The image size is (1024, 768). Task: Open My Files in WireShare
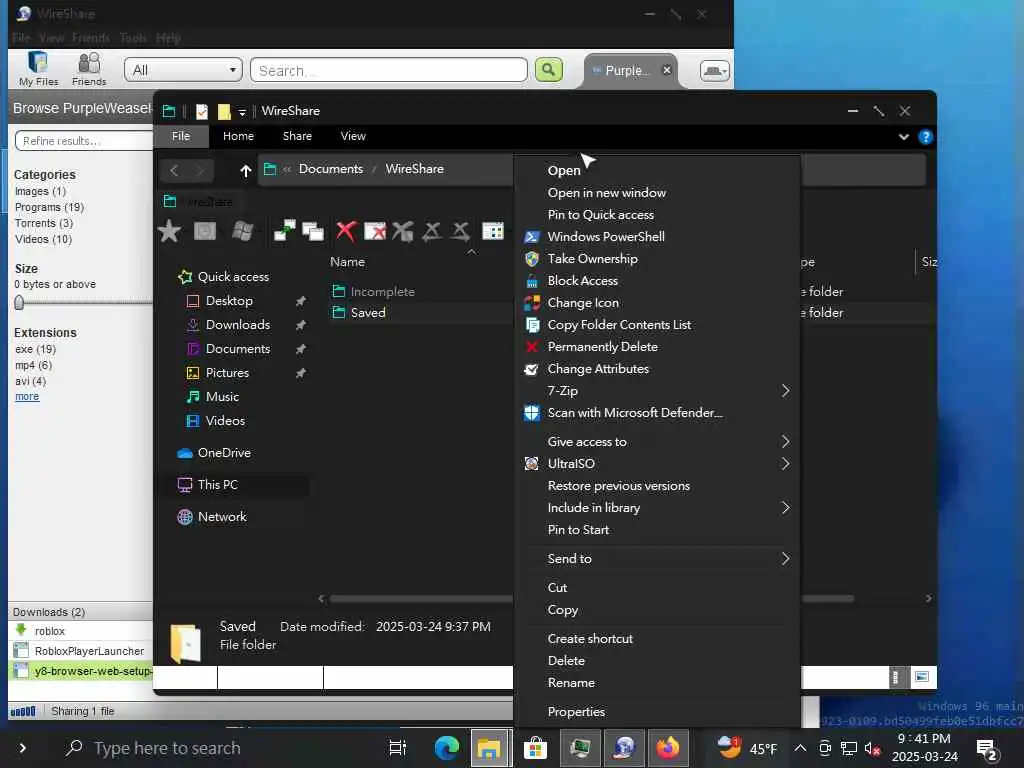[x=39, y=69]
